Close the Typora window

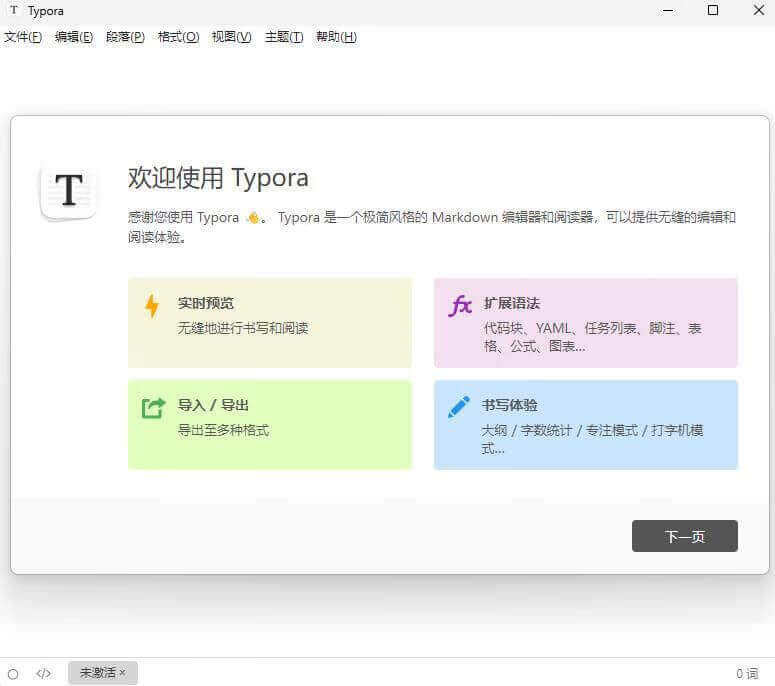click(x=759, y=10)
